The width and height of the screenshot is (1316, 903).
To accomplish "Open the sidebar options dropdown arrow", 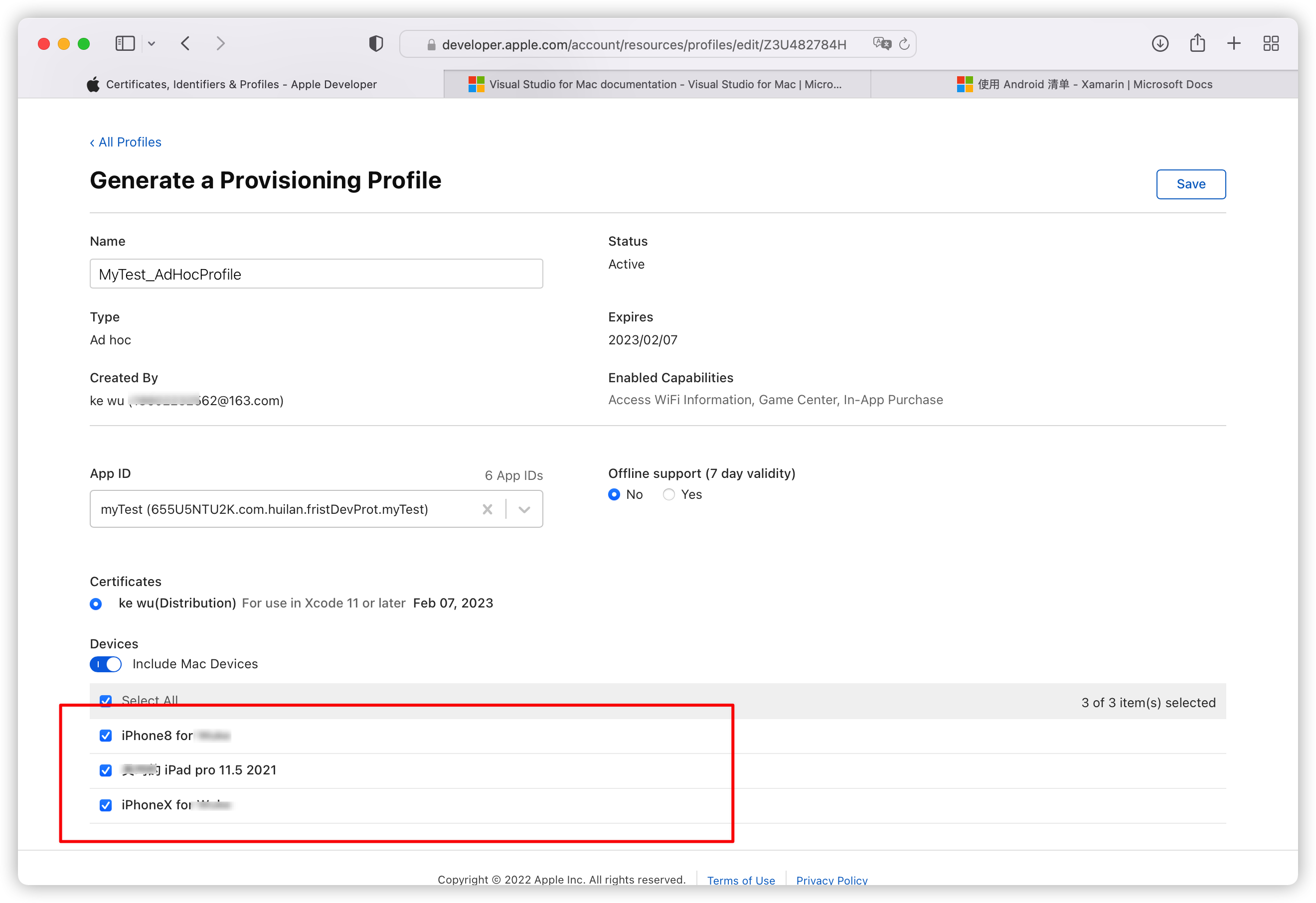I will (151, 43).
